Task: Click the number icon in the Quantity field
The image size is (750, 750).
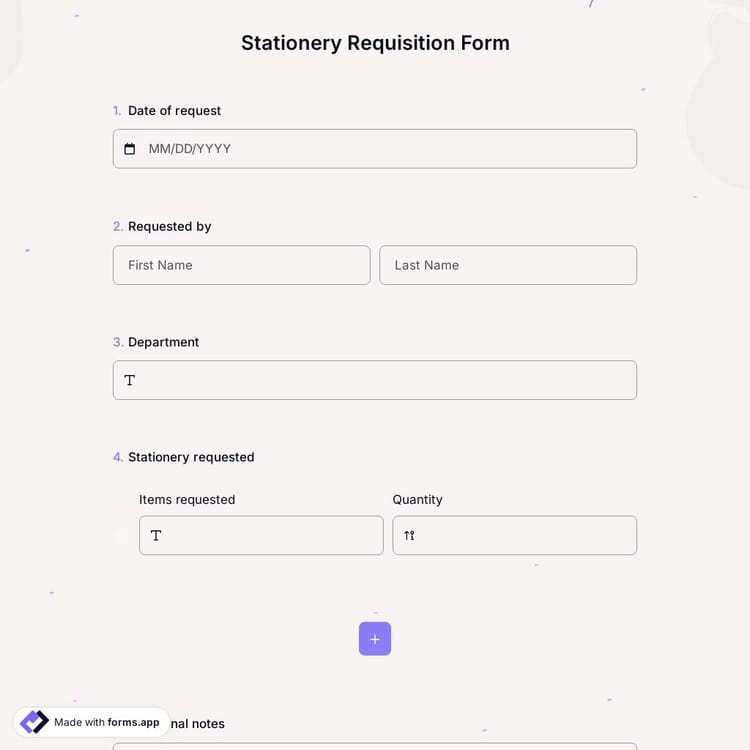Action: pos(409,536)
